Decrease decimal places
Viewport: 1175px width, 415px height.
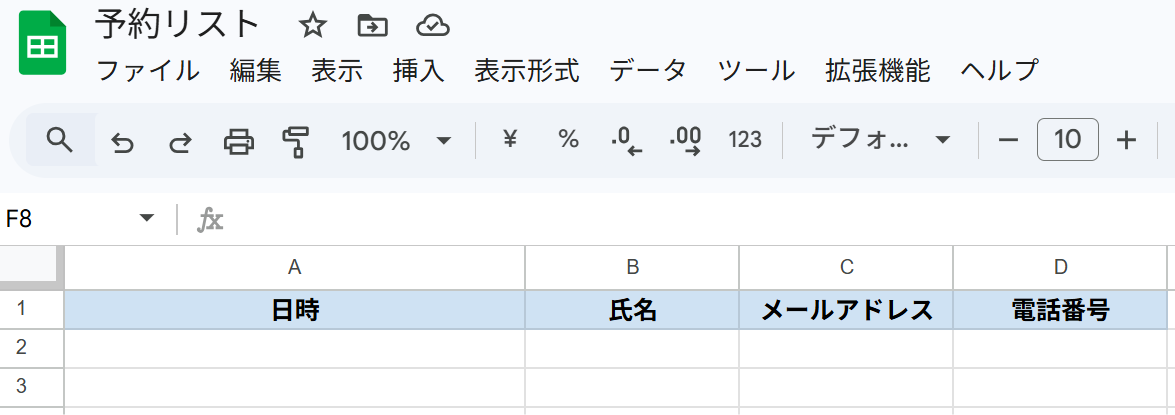tap(626, 141)
